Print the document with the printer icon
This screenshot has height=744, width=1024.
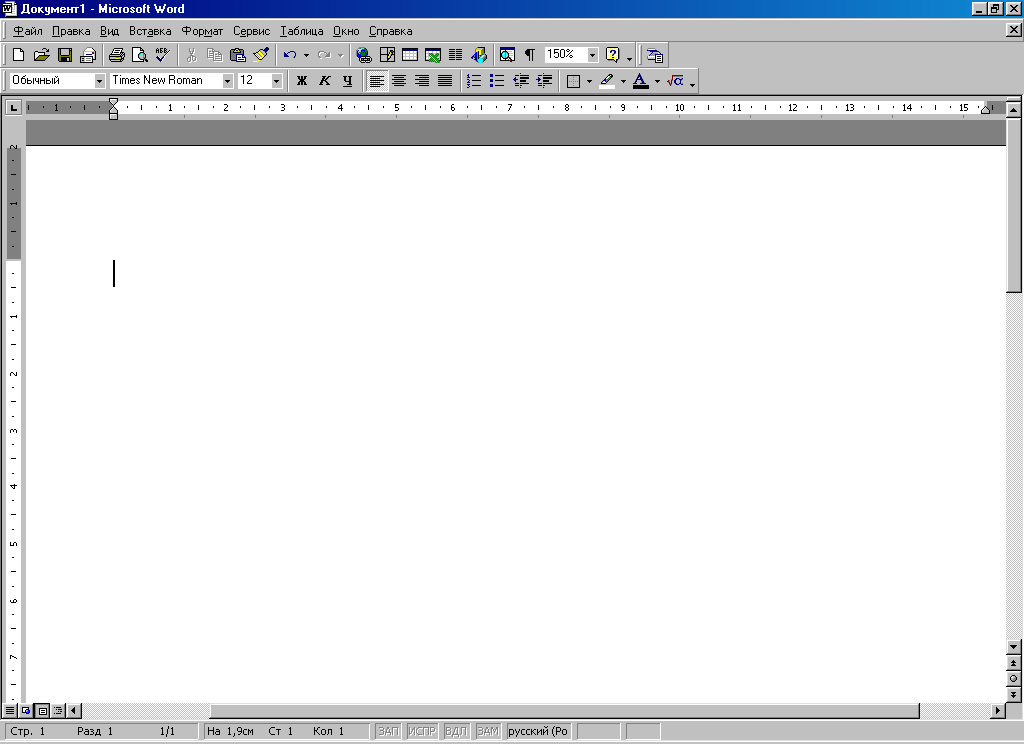[x=116, y=55]
